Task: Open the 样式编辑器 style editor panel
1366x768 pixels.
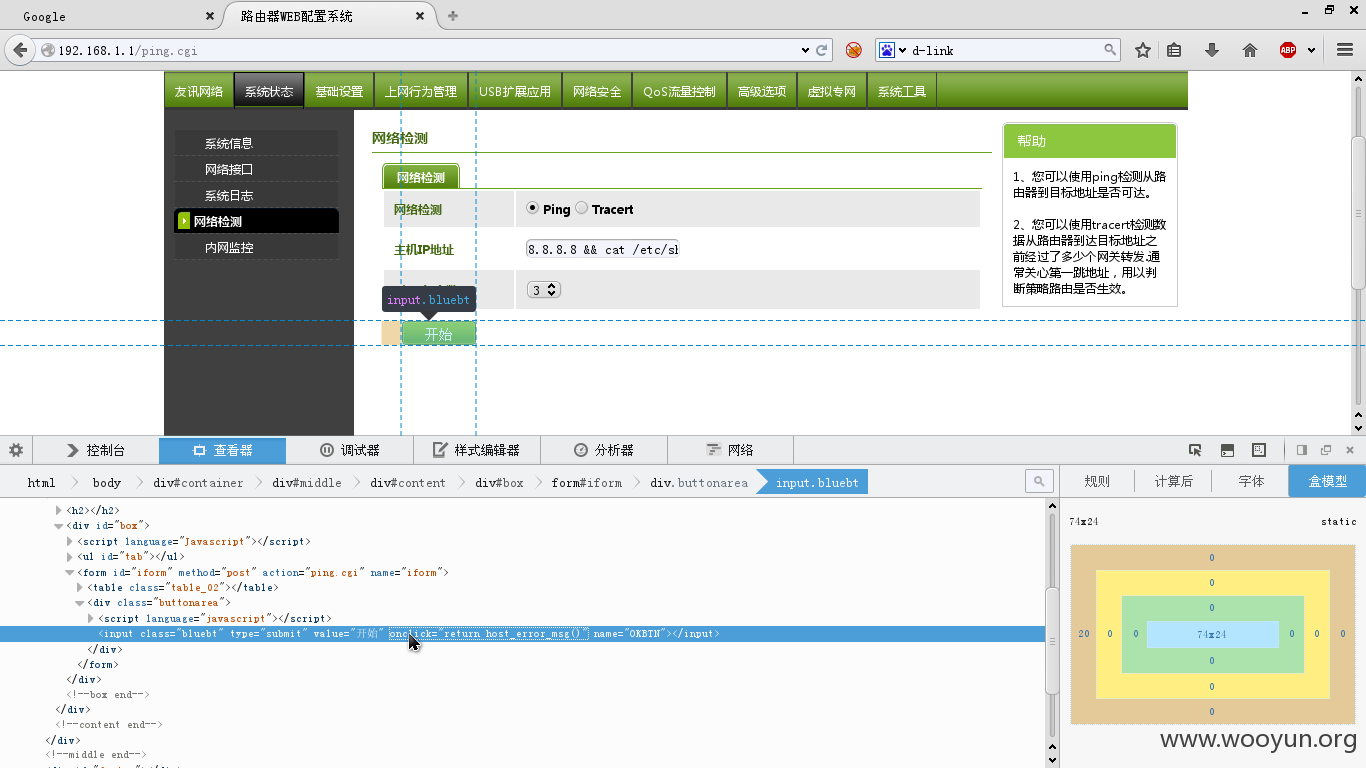Action: click(477, 450)
